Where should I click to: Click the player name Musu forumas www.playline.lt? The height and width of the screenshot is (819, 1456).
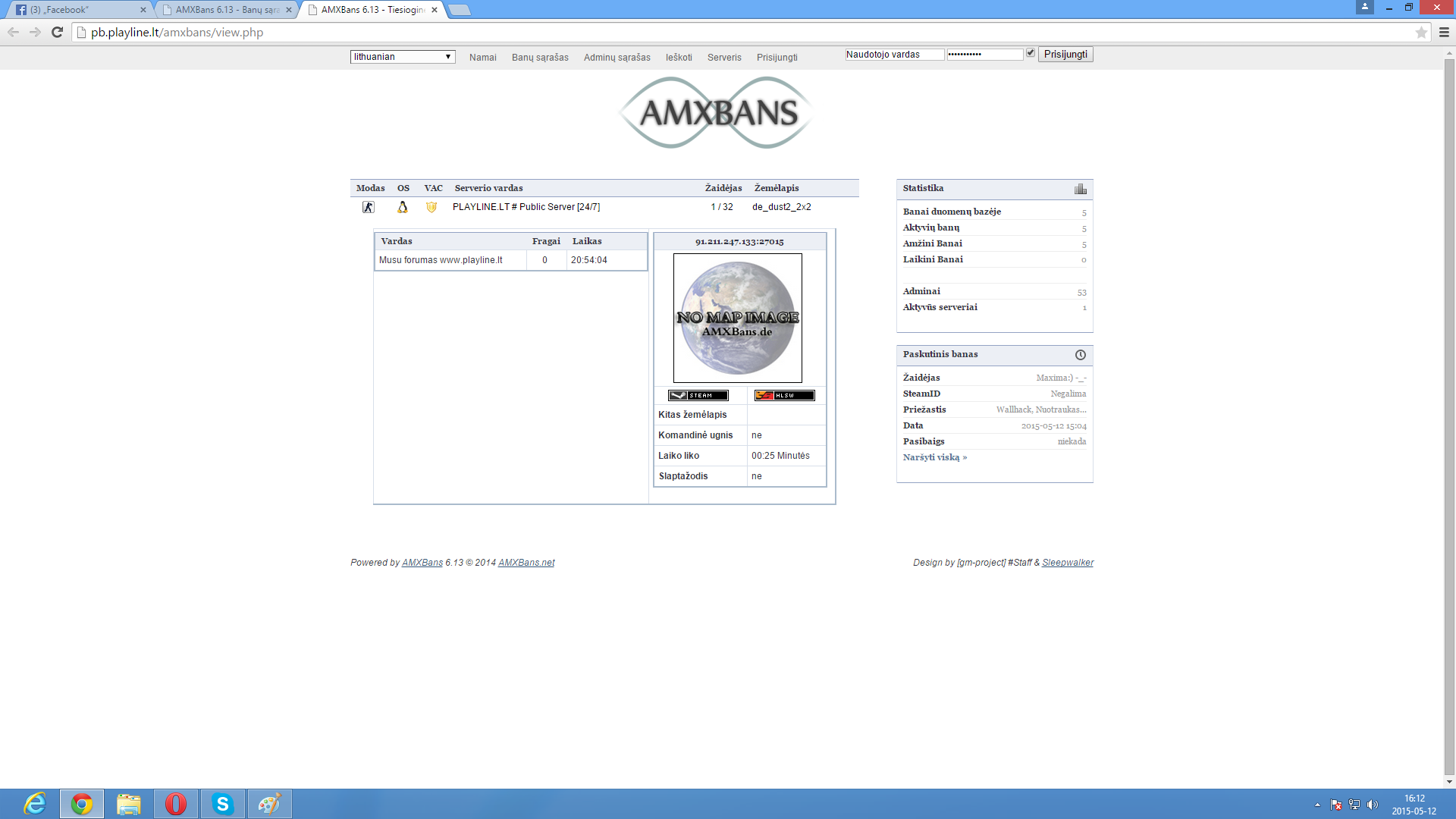(441, 260)
